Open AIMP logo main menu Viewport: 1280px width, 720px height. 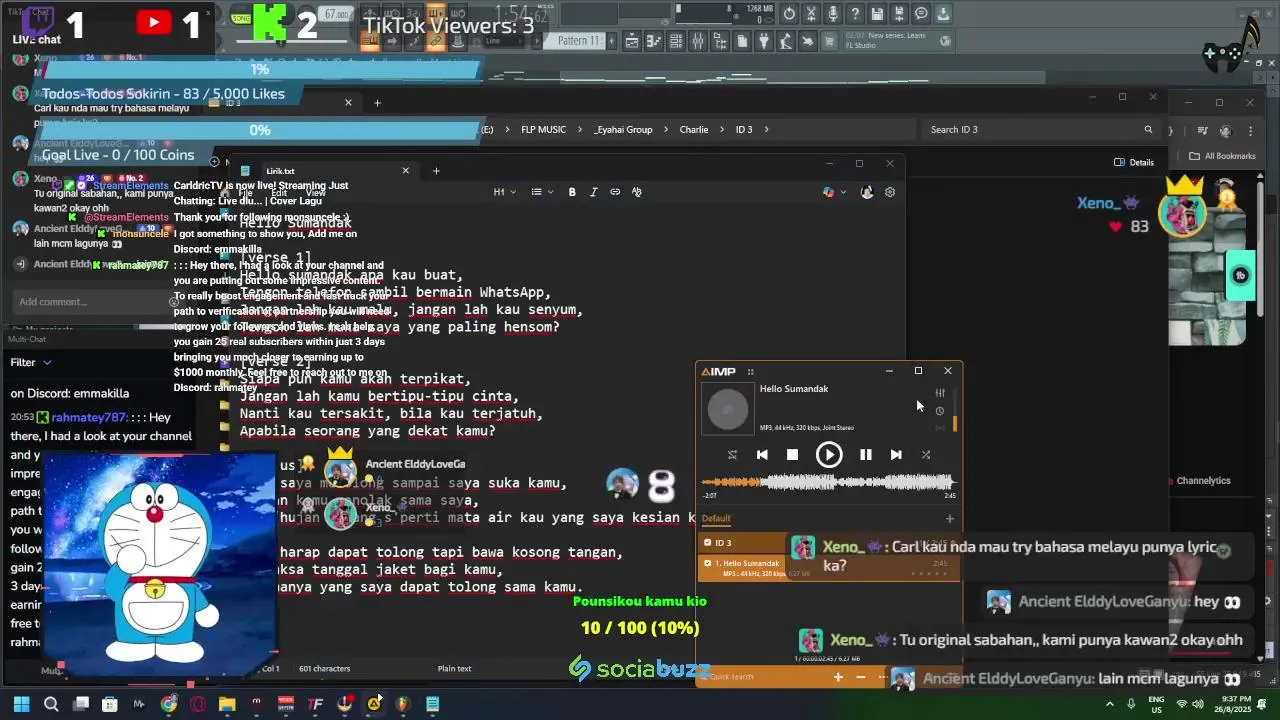click(x=718, y=371)
